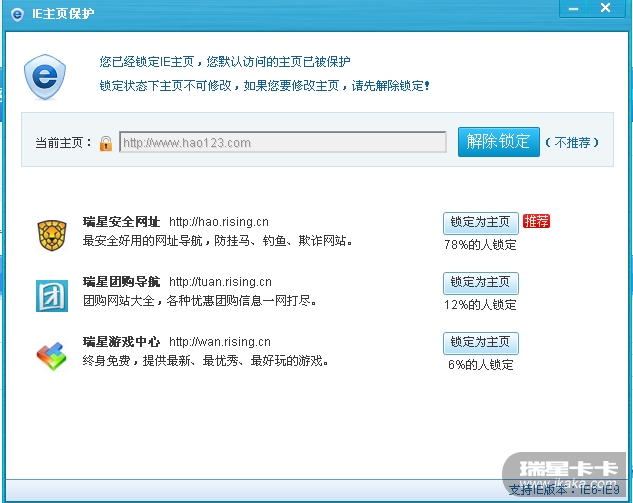Viewport: 633px width, 503px height.
Task: Click the 瑞星安全网址 title
Action: click(x=121, y=222)
